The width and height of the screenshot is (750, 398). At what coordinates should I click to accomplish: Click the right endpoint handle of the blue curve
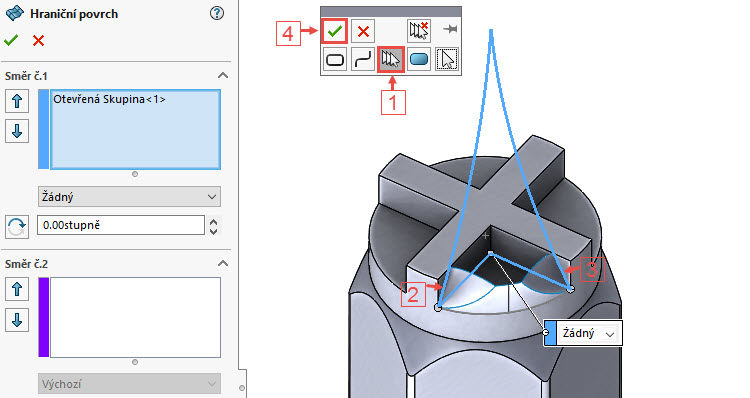(570, 289)
